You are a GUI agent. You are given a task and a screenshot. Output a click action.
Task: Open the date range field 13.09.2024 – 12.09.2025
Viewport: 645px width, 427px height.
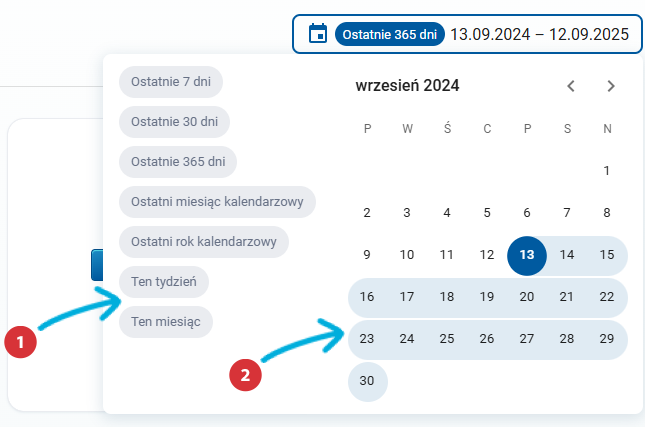539,34
